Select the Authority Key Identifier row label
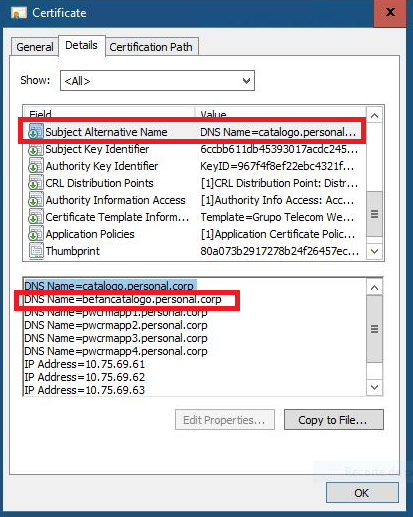This screenshot has height=517, width=413. tap(102, 166)
